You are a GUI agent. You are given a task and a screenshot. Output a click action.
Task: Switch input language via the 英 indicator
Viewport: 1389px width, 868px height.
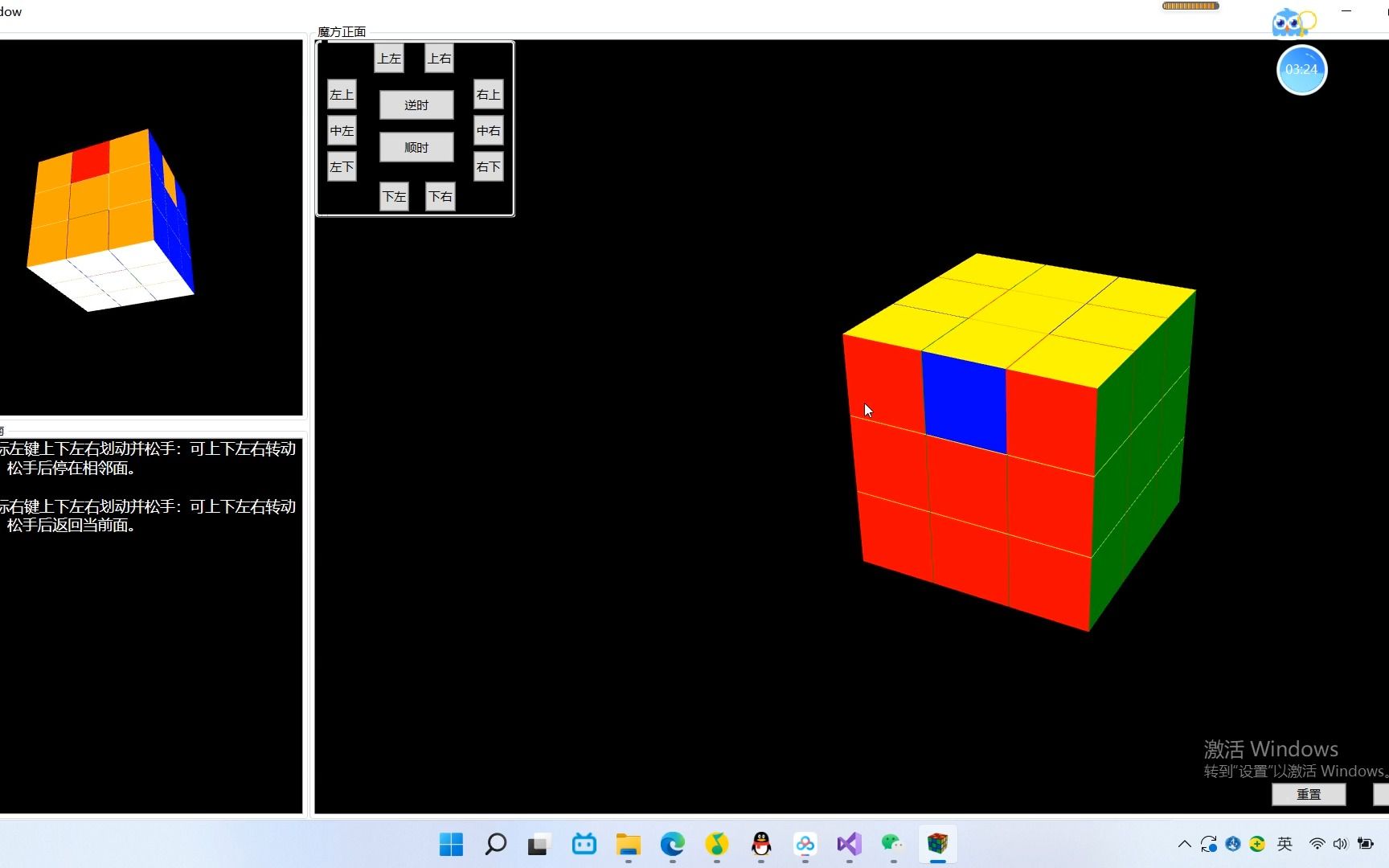point(1285,844)
